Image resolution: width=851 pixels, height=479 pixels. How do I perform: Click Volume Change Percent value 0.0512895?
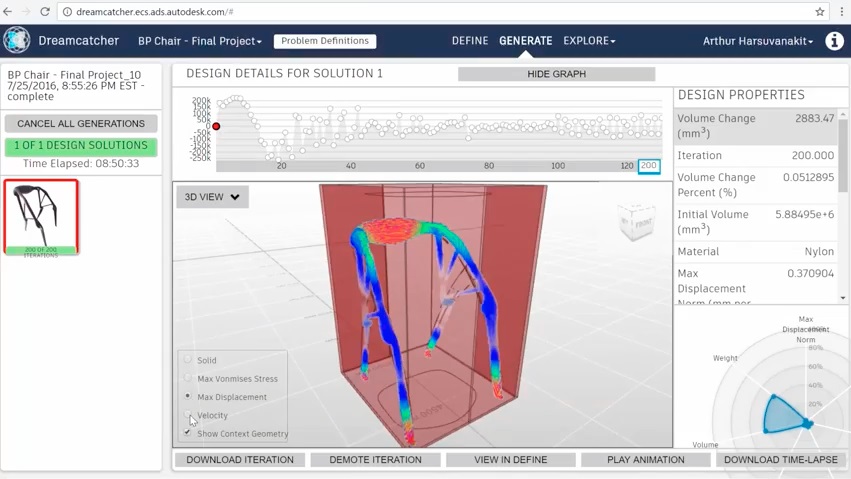coord(808,177)
